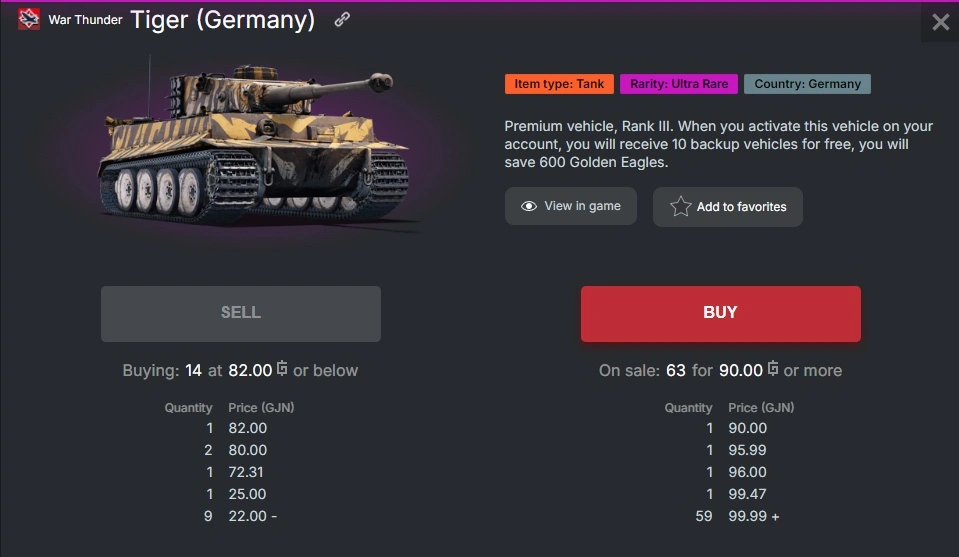Click the star icon to favorite item
The image size is (959, 557).
pos(681,207)
